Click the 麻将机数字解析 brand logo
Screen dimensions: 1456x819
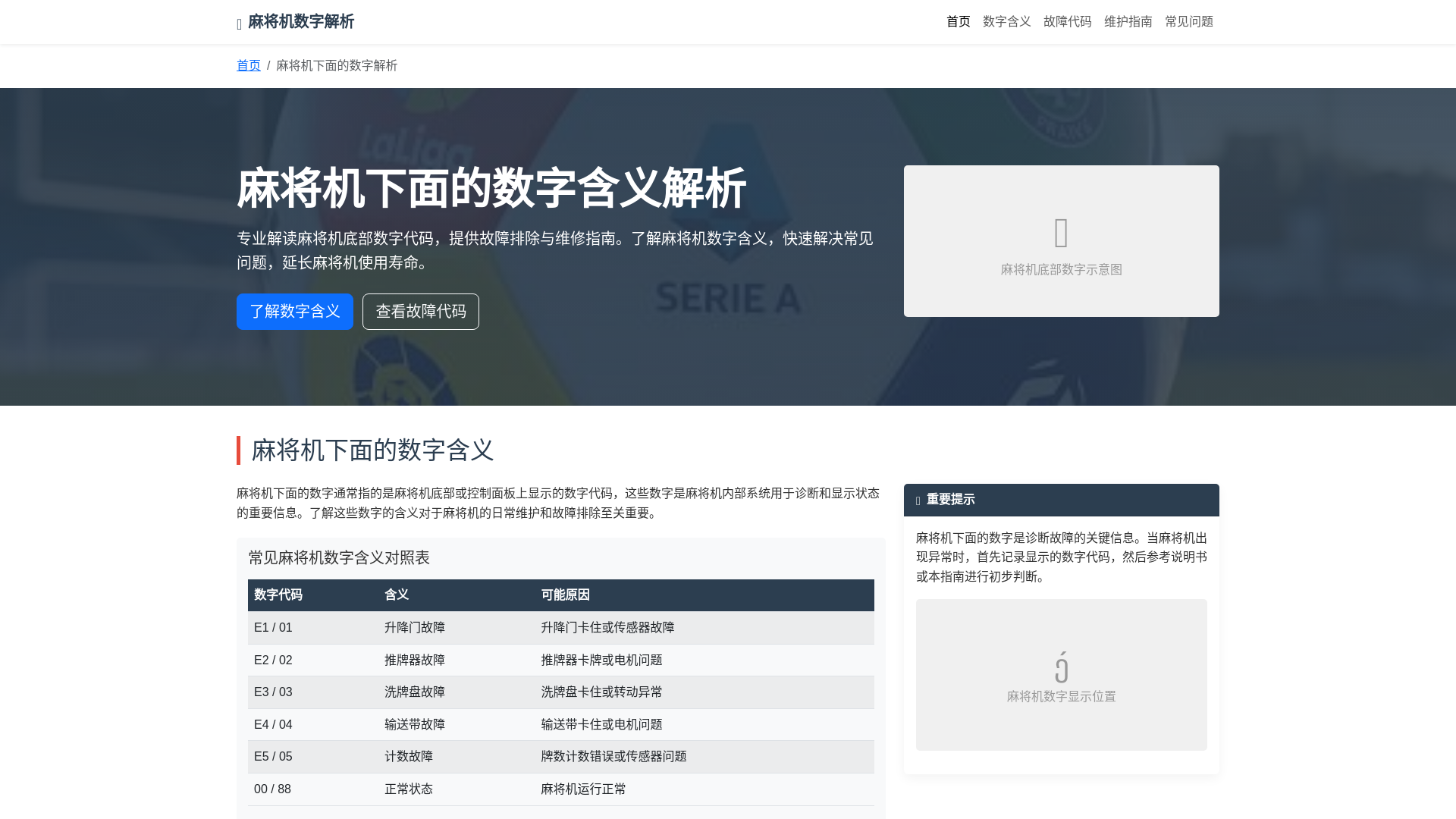pos(296,22)
